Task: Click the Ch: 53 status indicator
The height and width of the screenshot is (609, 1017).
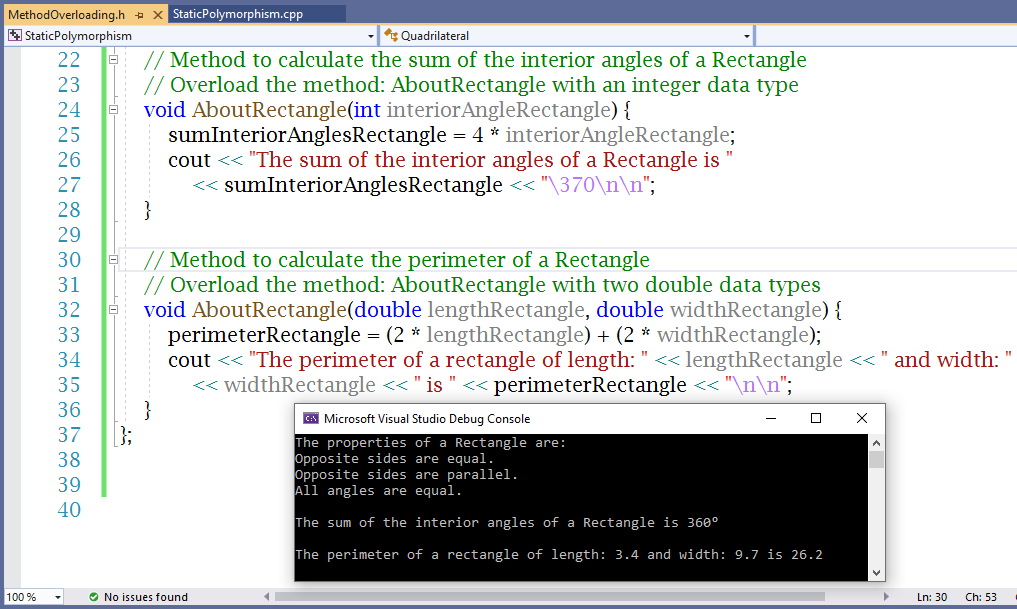Action: click(x=981, y=597)
